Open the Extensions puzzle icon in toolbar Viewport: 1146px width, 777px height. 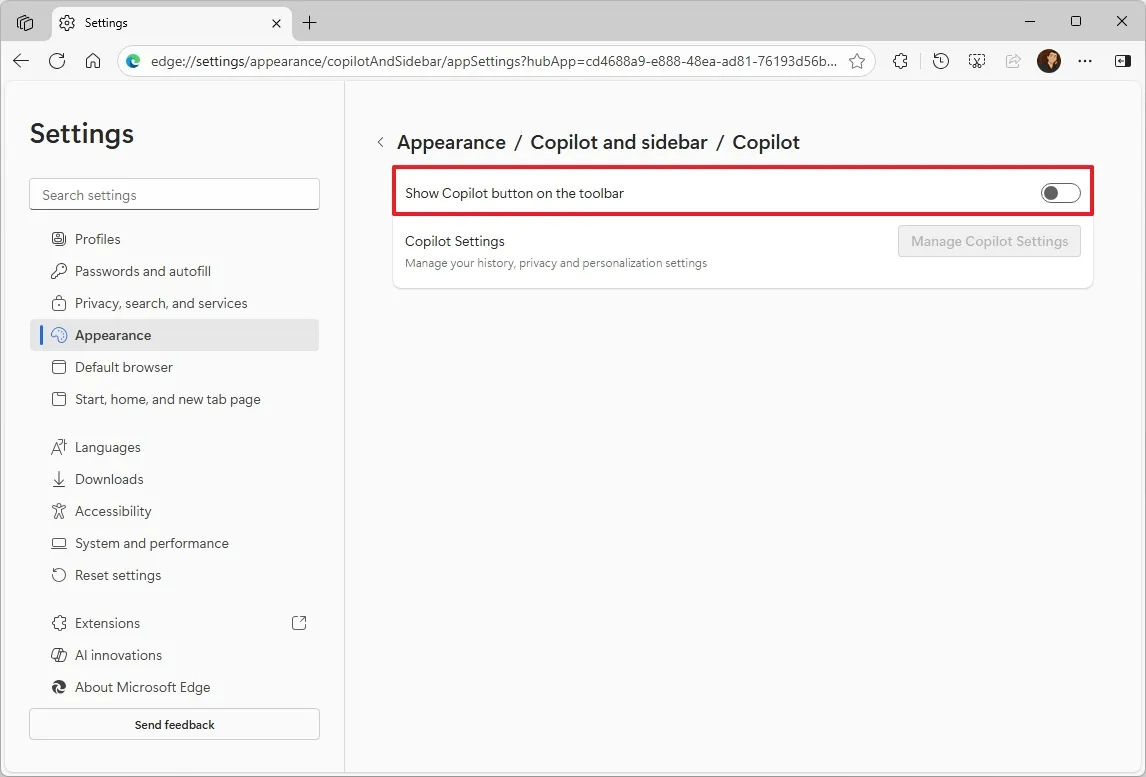(x=899, y=61)
